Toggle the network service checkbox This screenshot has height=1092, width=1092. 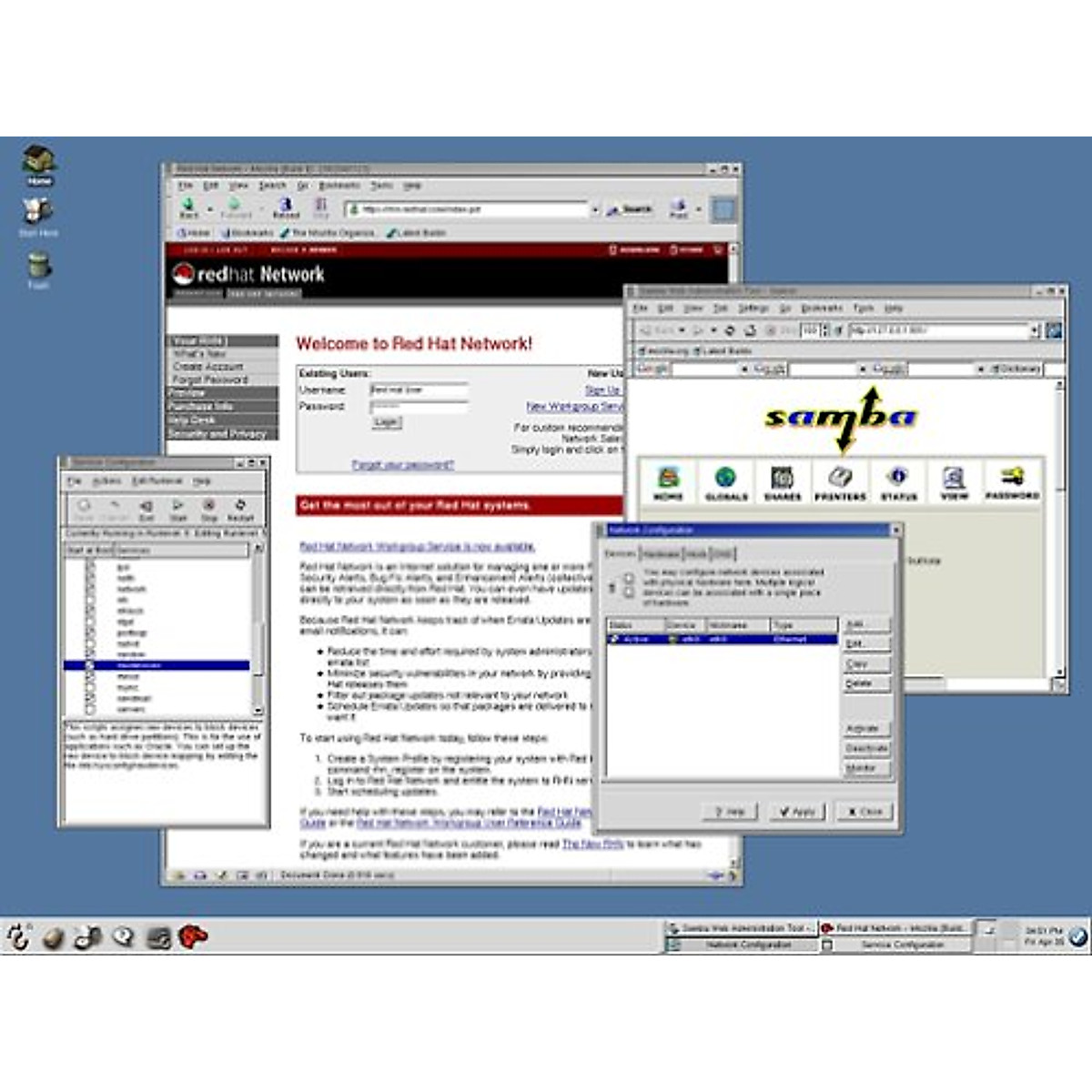coord(89,589)
